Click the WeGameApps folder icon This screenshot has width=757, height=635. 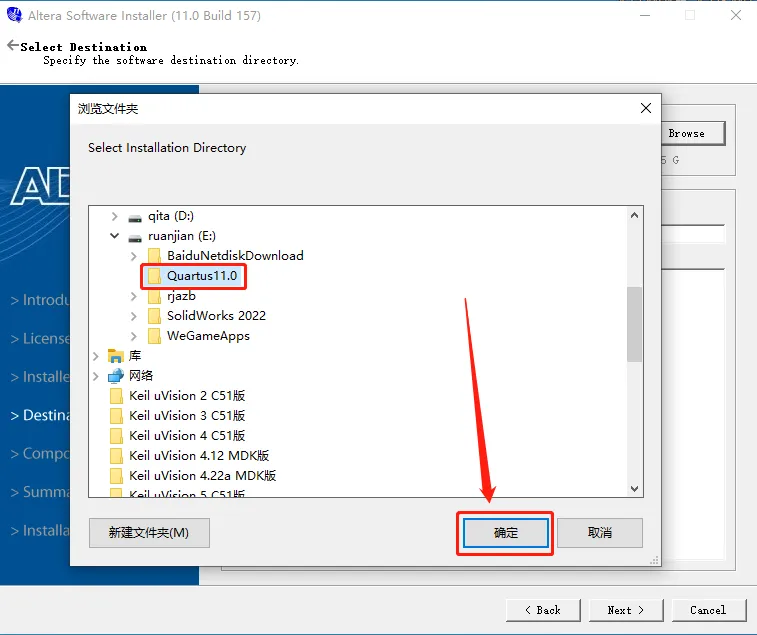click(154, 336)
